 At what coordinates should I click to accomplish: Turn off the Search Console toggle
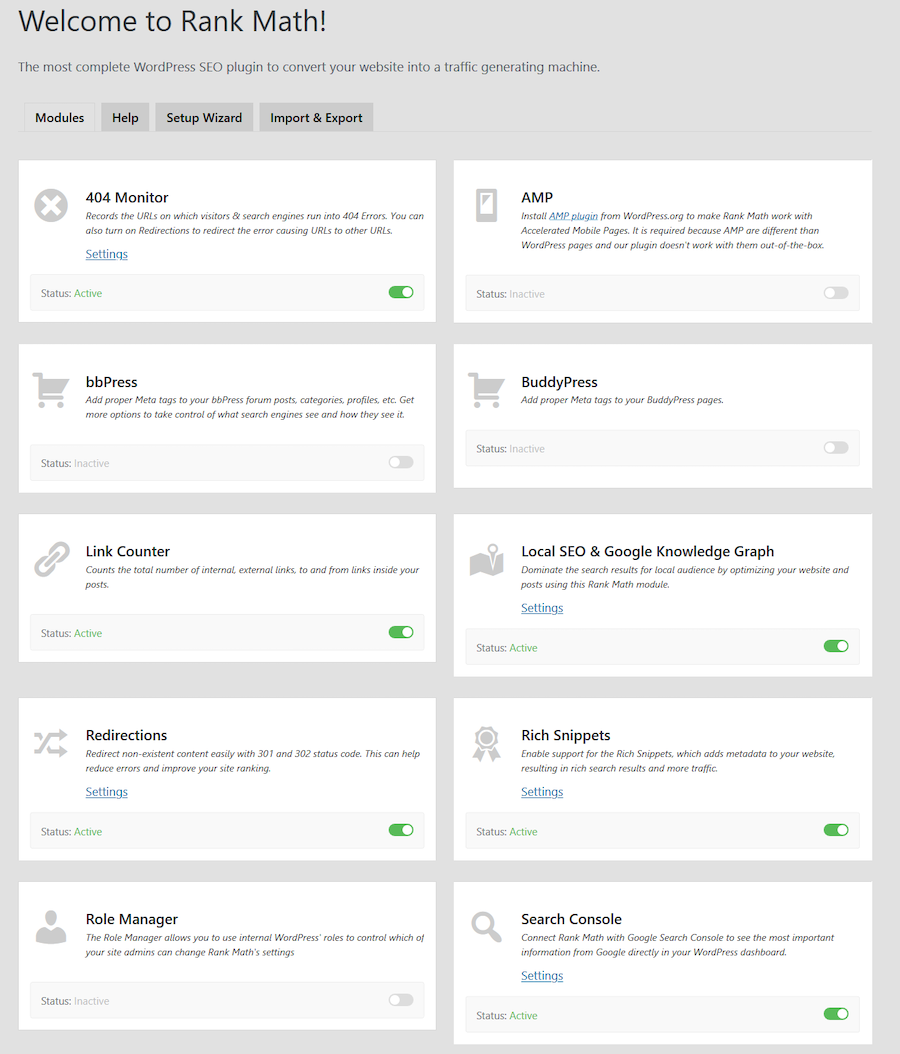[836, 1014]
